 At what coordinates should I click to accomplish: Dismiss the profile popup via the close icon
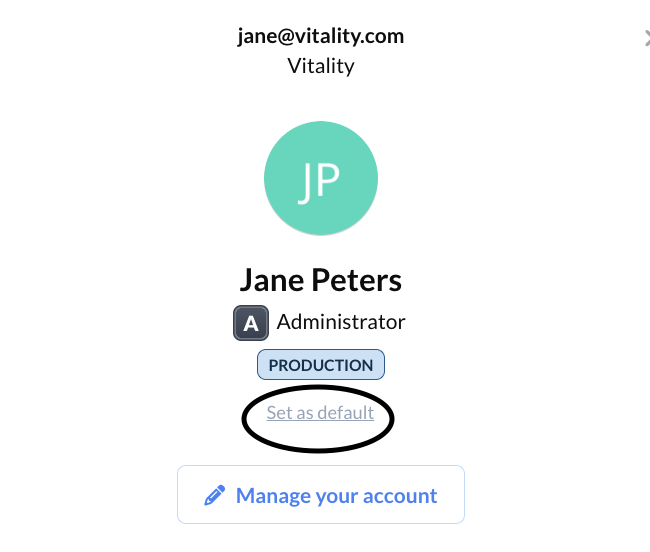click(647, 38)
